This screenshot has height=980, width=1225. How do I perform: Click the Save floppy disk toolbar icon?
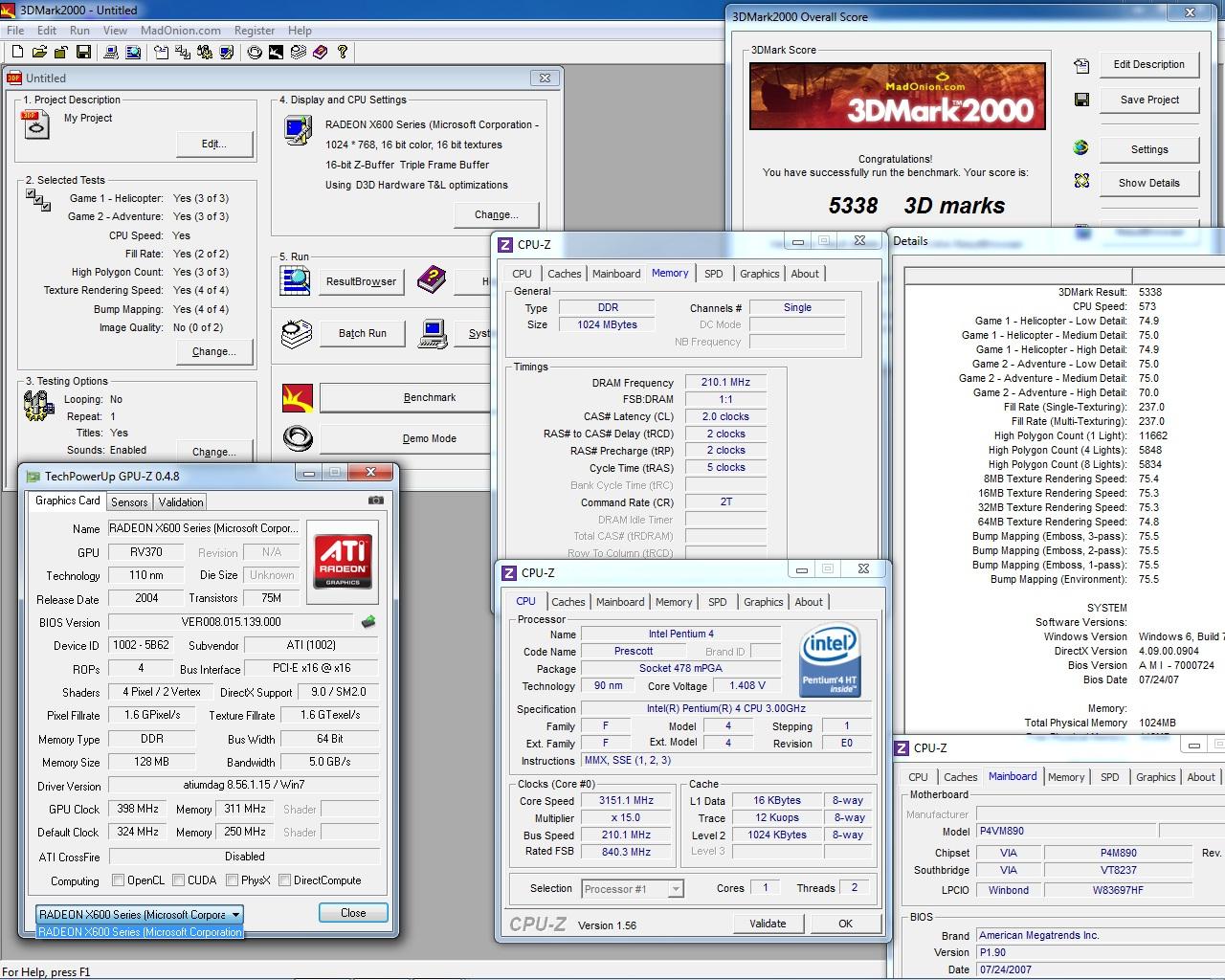83,52
